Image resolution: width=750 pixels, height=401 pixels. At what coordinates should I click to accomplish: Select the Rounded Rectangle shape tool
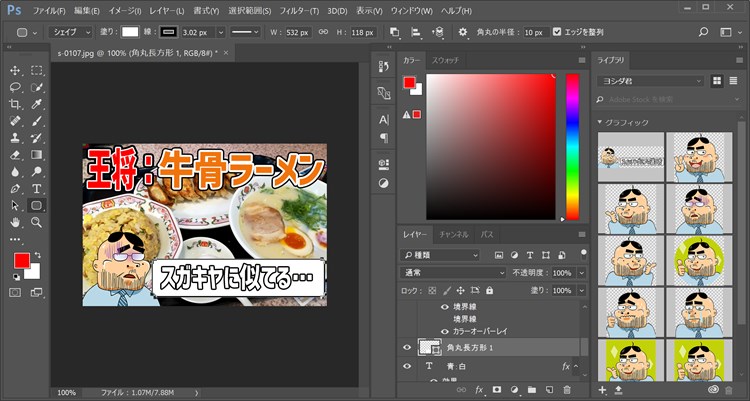pos(36,205)
